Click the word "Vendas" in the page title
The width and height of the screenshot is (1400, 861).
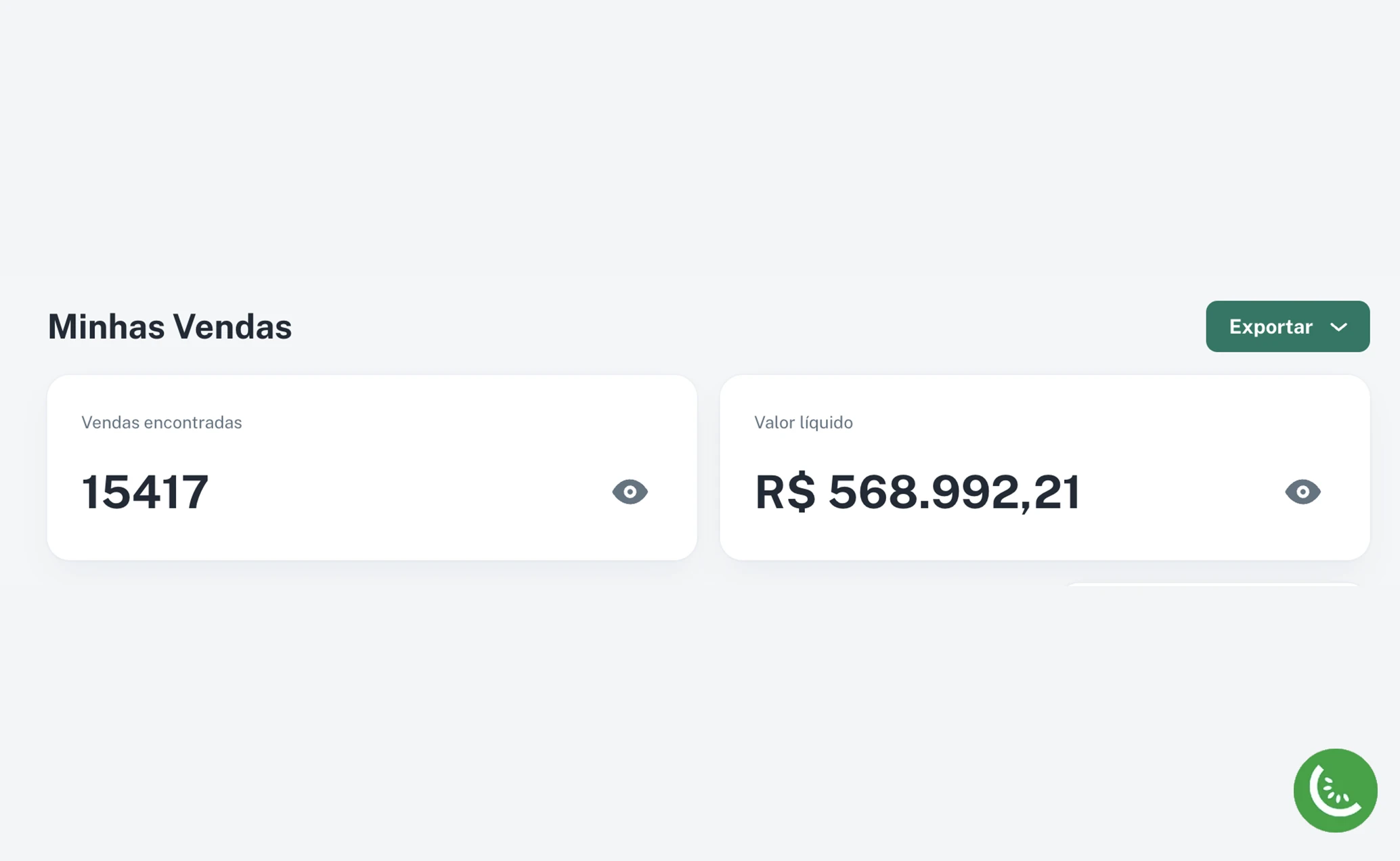[x=232, y=326]
